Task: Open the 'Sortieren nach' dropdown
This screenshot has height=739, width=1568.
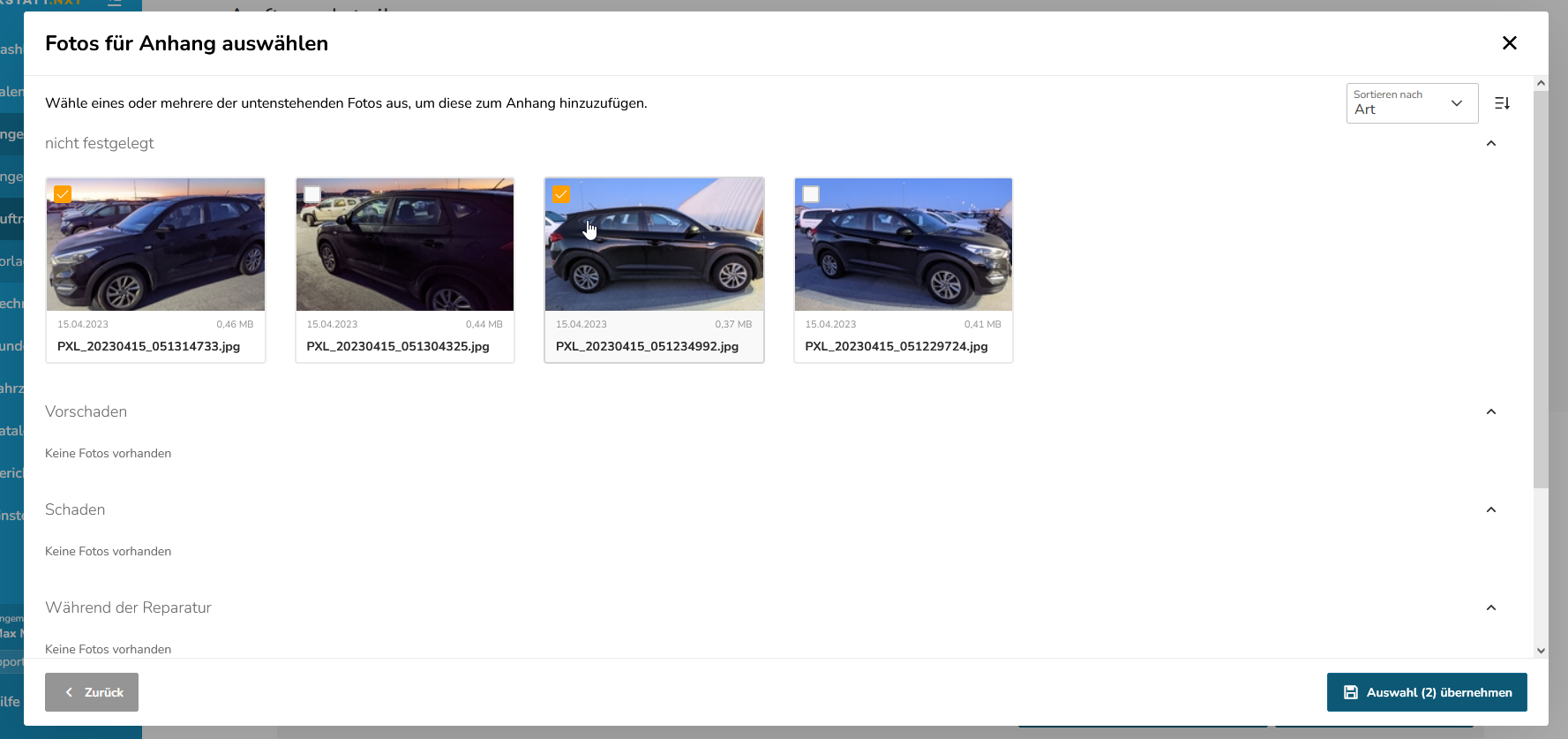Action: [x=1412, y=103]
